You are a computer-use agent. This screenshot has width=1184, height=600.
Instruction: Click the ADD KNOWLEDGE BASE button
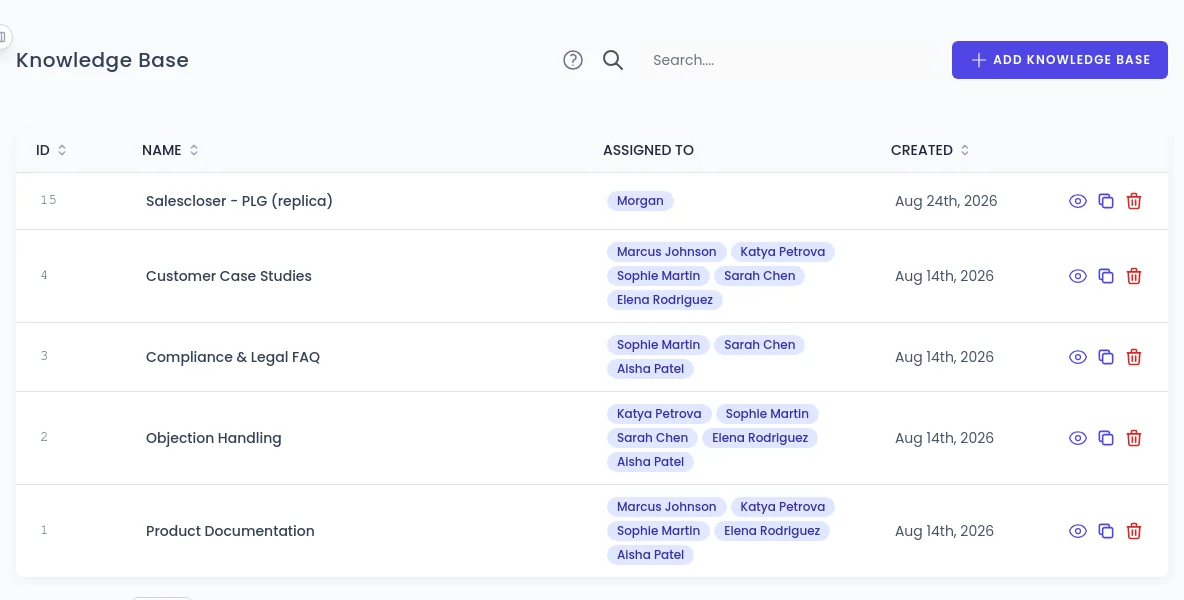1059,60
